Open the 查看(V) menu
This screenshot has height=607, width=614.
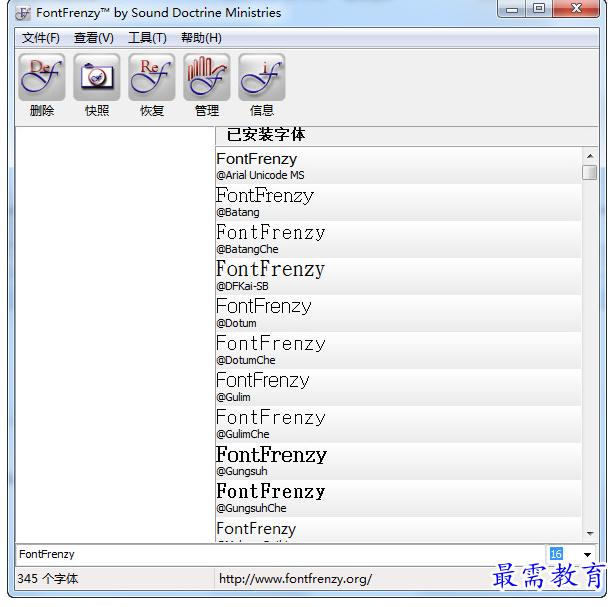tap(94, 38)
